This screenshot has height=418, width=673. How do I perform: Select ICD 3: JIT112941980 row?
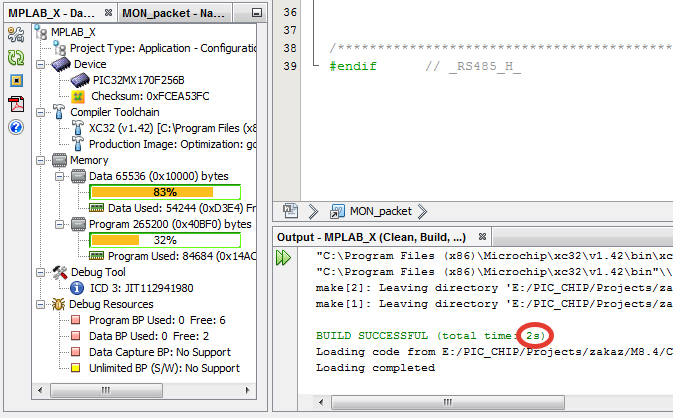pyautogui.click(x=142, y=288)
